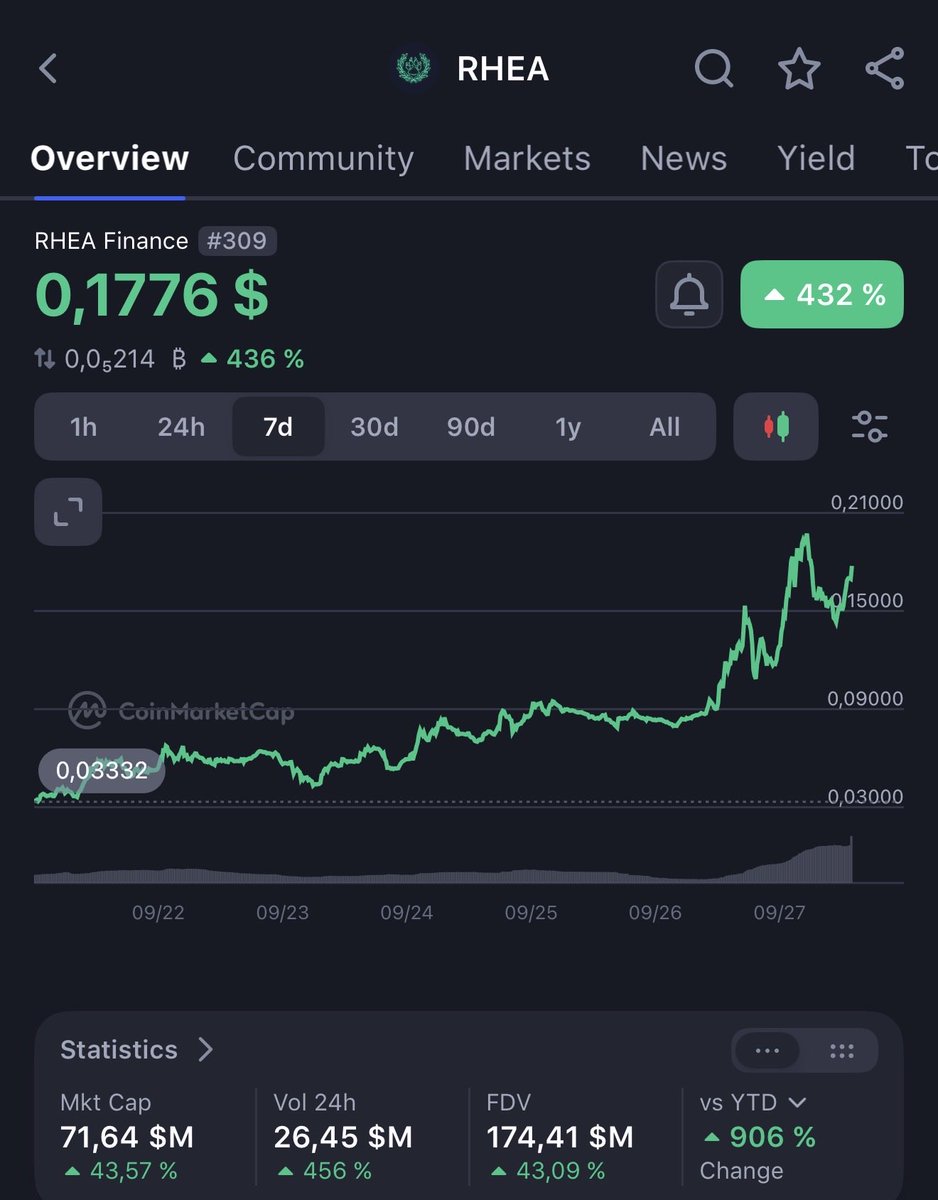This screenshot has height=1200, width=938.
Task: Tap the RHEA Finance name
Action: (x=111, y=241)
